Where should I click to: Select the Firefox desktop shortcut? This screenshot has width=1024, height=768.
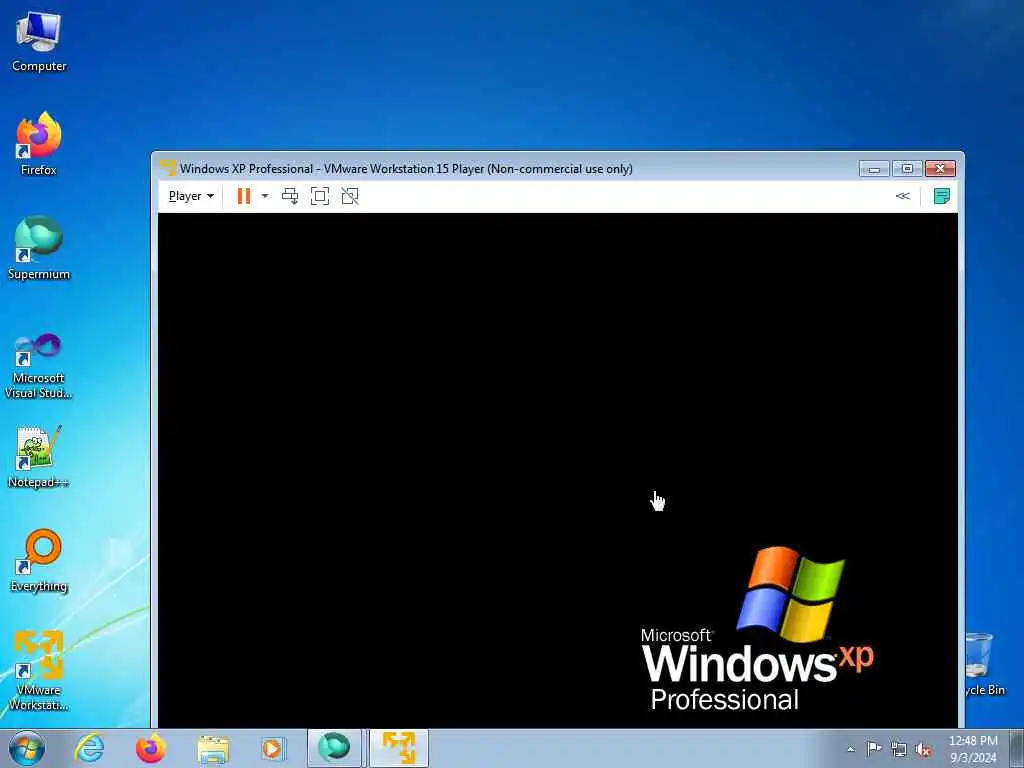click(x=39, y=144)
